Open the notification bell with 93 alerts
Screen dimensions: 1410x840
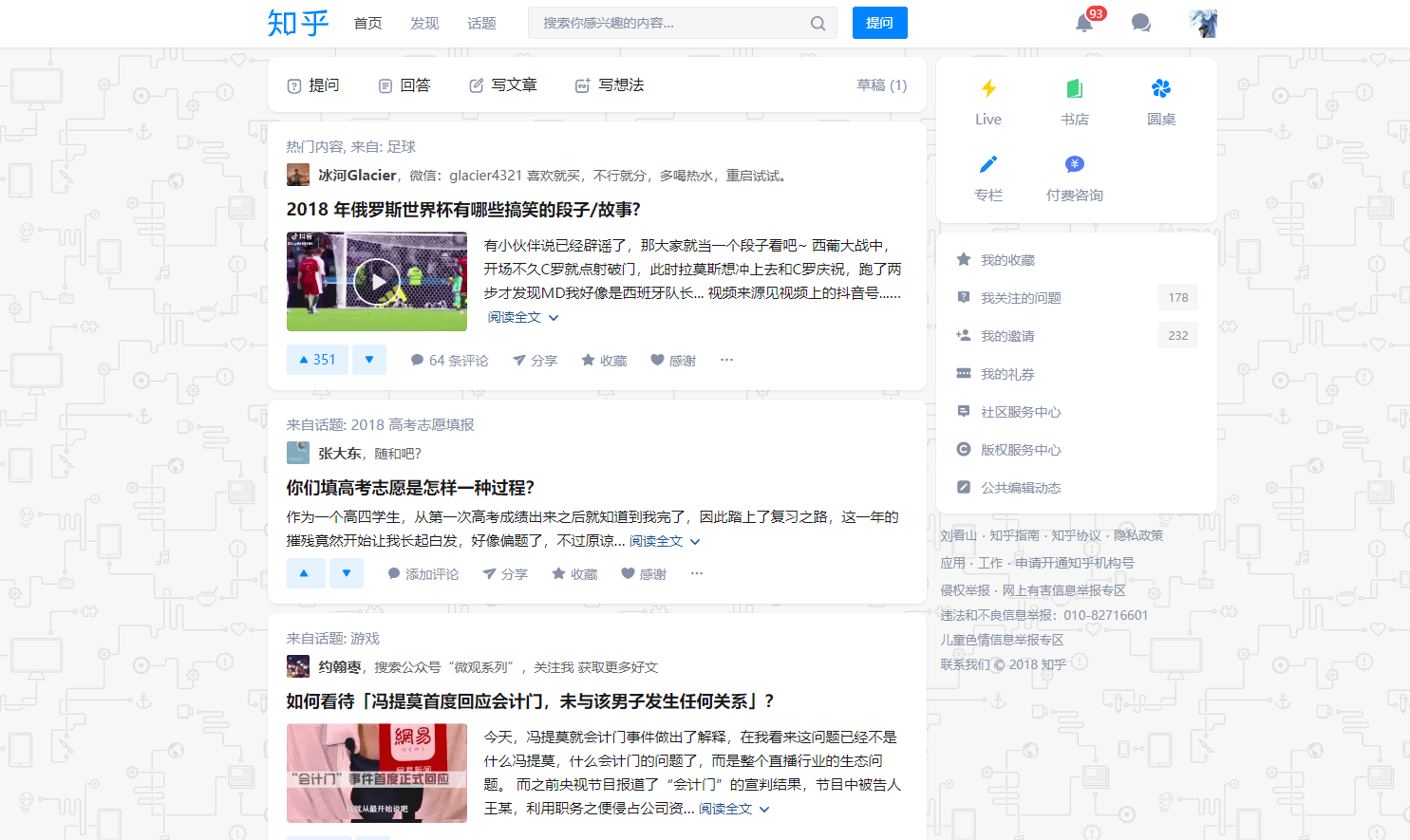(x=1085, y=23)
